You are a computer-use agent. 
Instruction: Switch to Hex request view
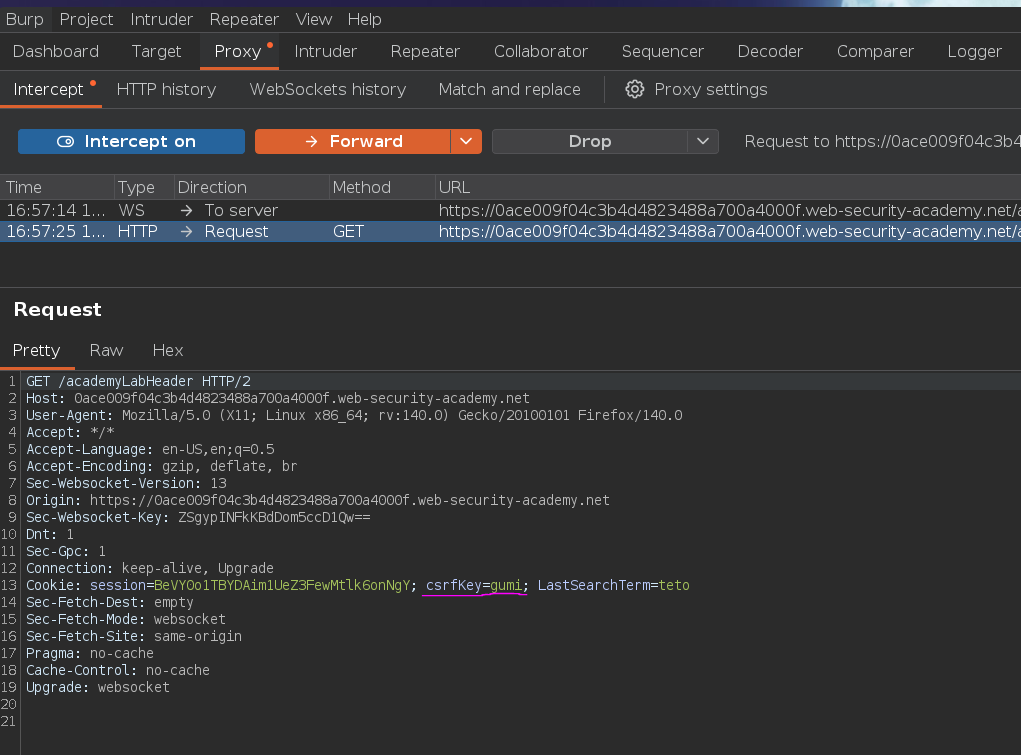[x=168, y=350]
